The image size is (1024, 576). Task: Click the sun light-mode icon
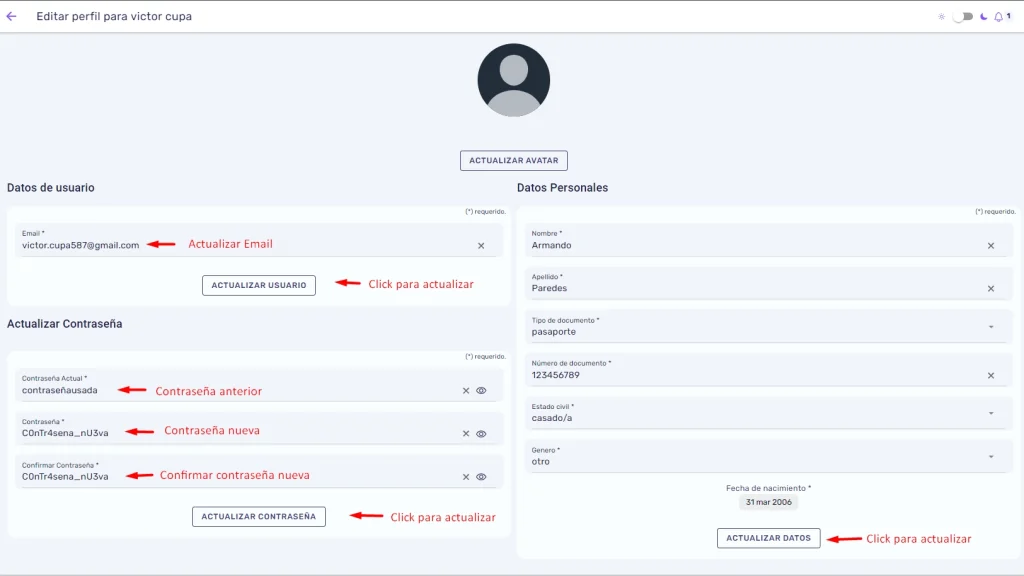pyautogui.click(x=941, y=17)
